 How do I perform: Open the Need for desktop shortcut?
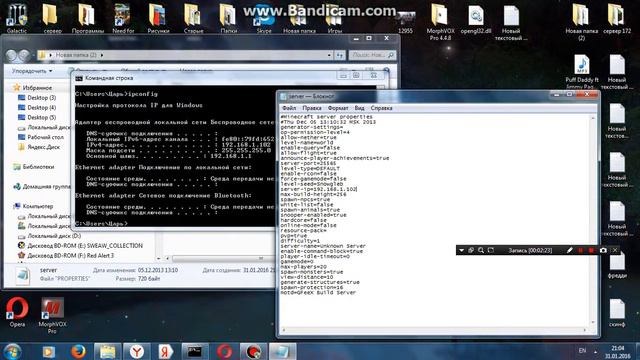(122, 18)
